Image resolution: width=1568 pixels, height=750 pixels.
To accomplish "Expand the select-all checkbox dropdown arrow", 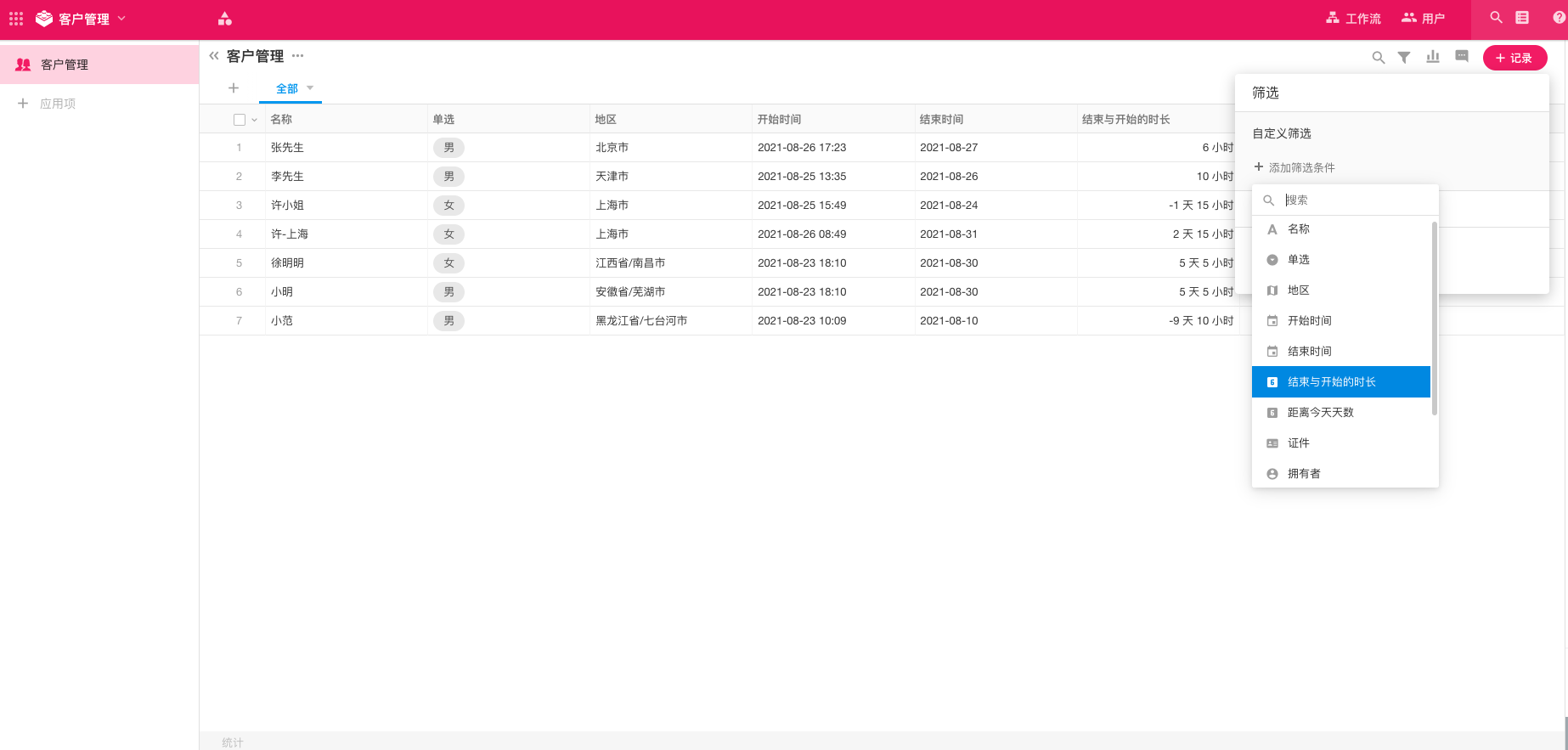I will click(254, 120).
